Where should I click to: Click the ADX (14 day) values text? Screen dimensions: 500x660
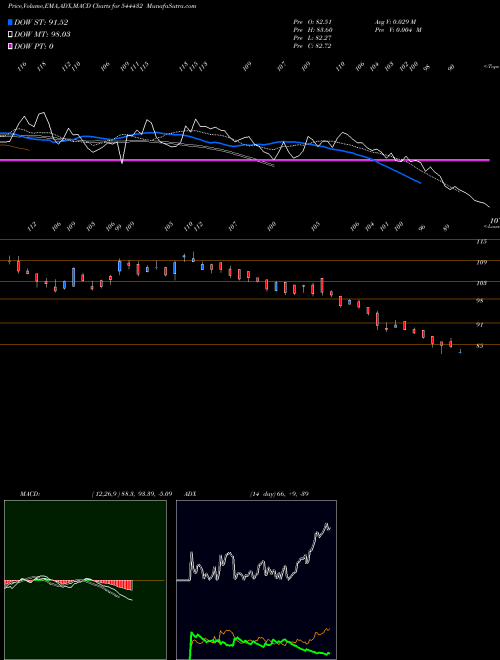coord(279,494)
